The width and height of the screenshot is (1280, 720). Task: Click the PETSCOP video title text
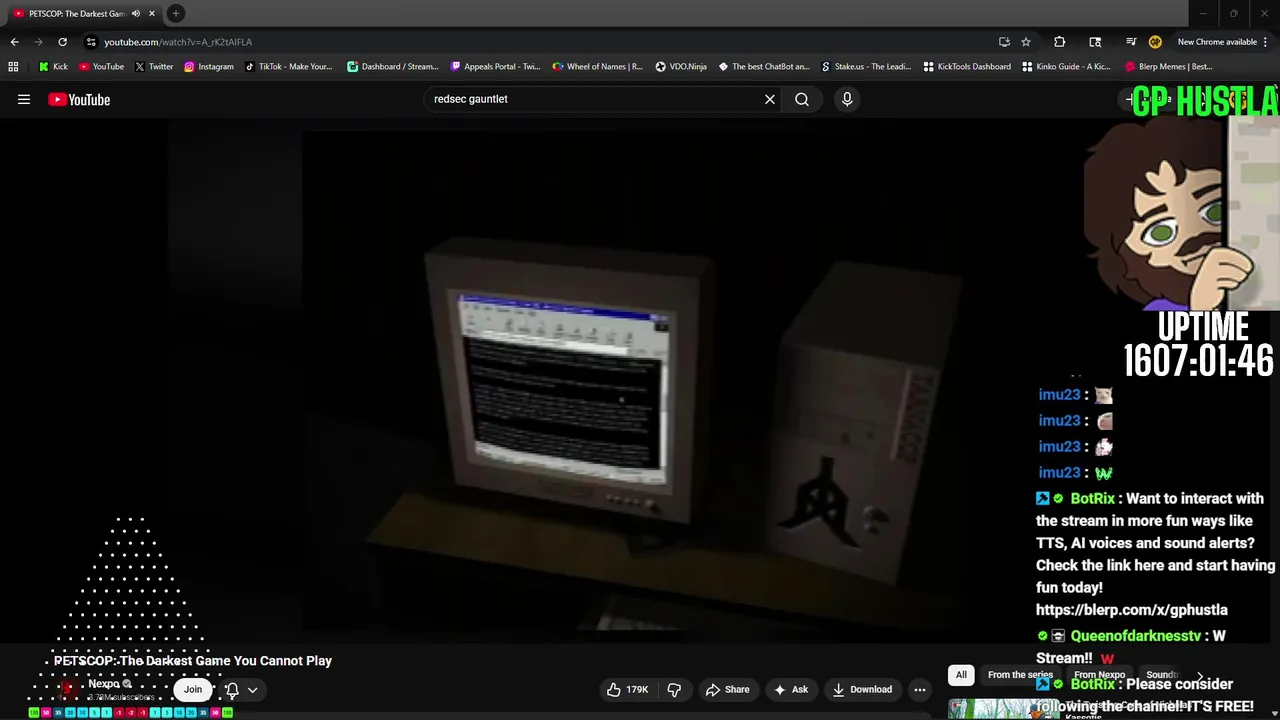coord(193,661)
